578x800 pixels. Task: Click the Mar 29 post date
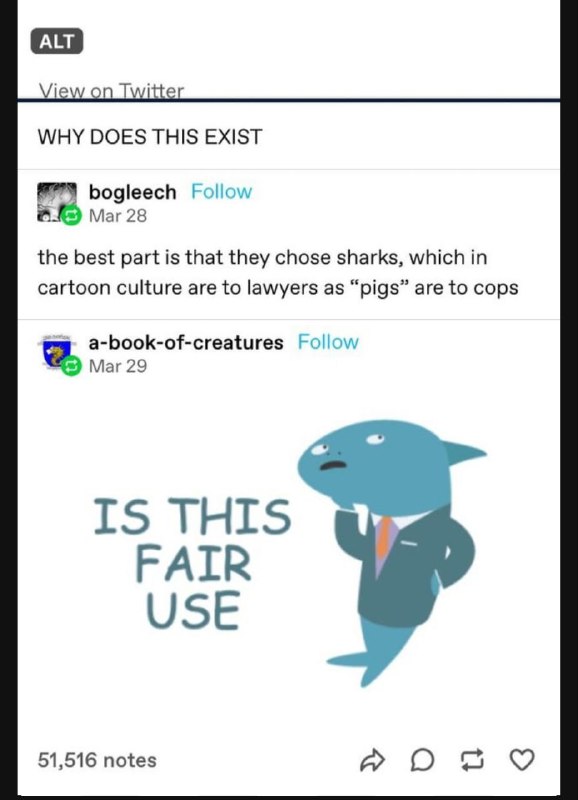[118, 366]
